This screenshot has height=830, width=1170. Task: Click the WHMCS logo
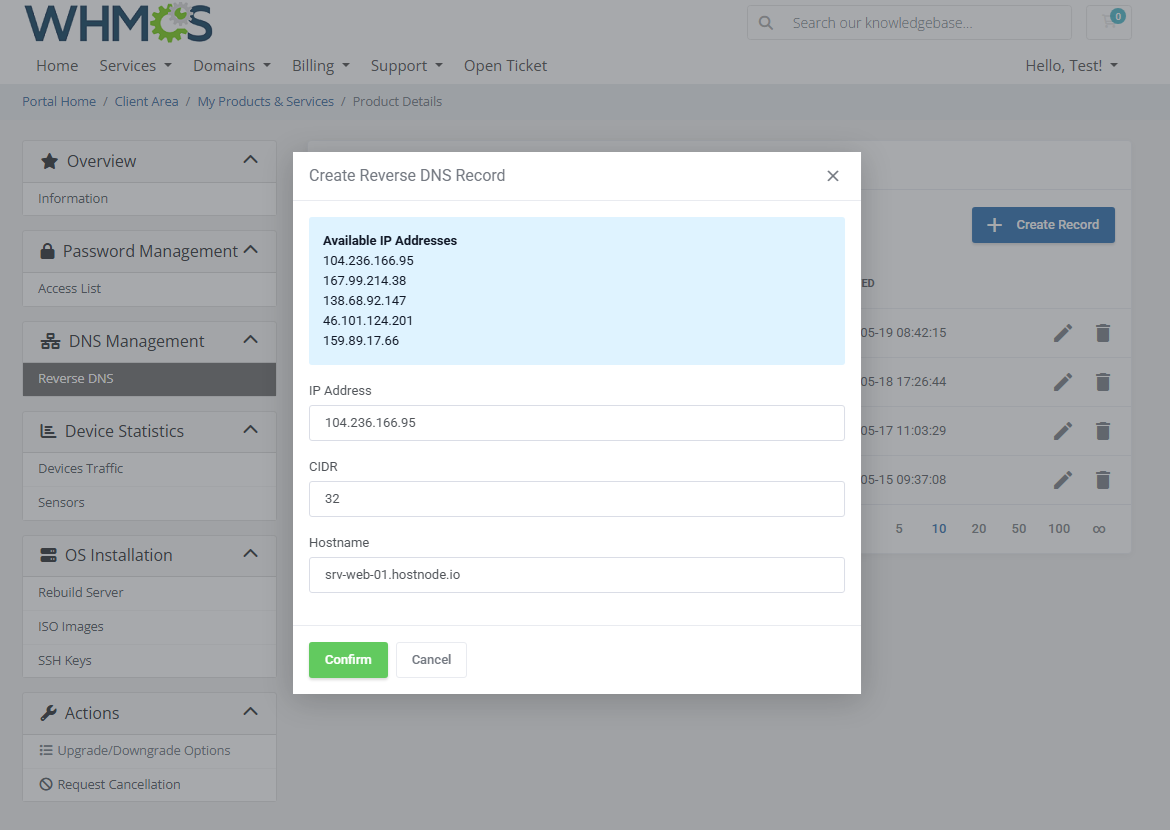pyautogui.click(x=118, y=22)
